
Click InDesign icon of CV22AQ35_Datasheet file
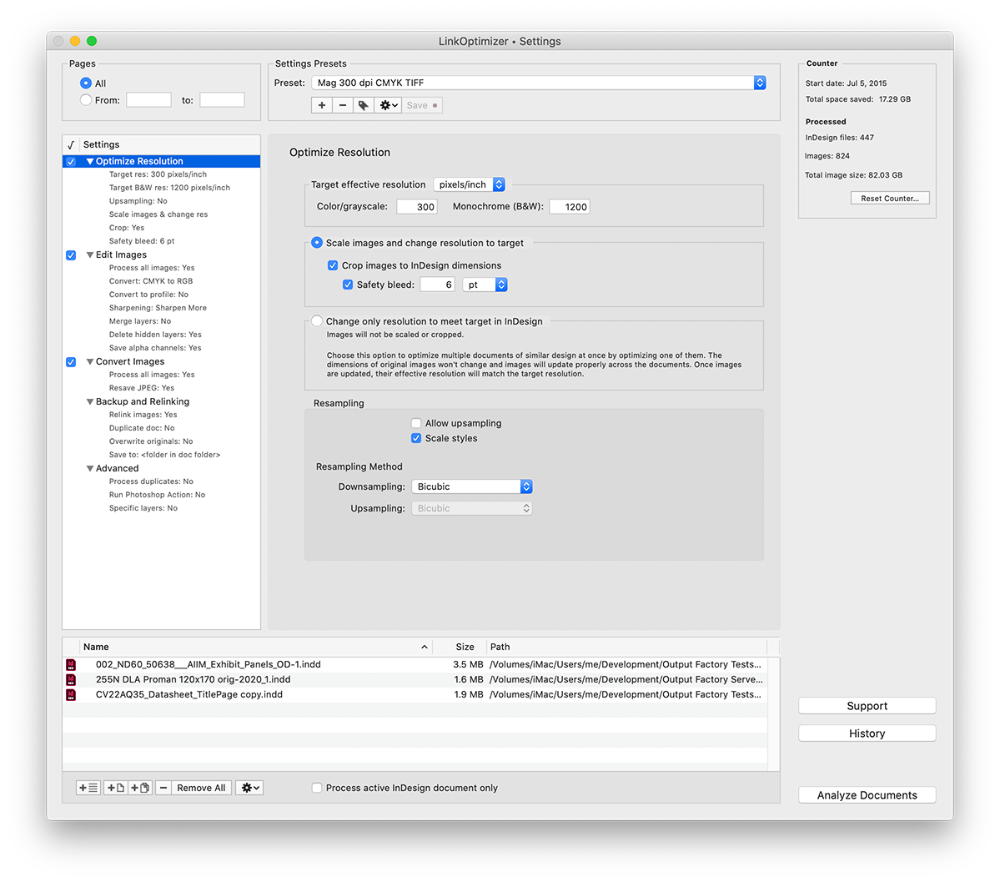(x=71, y=695)
